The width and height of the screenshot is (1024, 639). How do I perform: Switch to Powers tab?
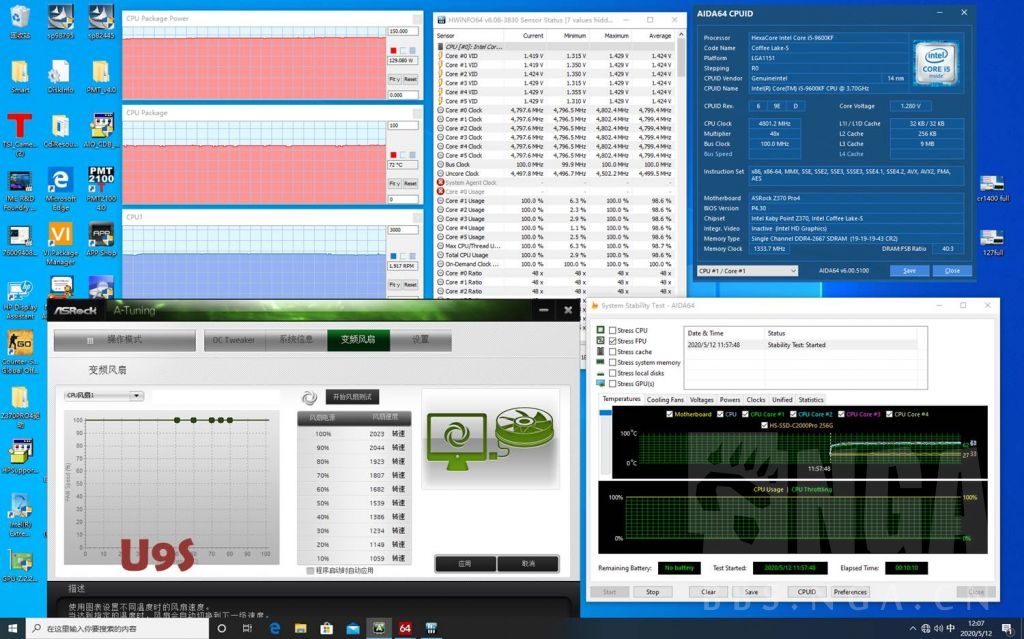click(x=729, y=399)
